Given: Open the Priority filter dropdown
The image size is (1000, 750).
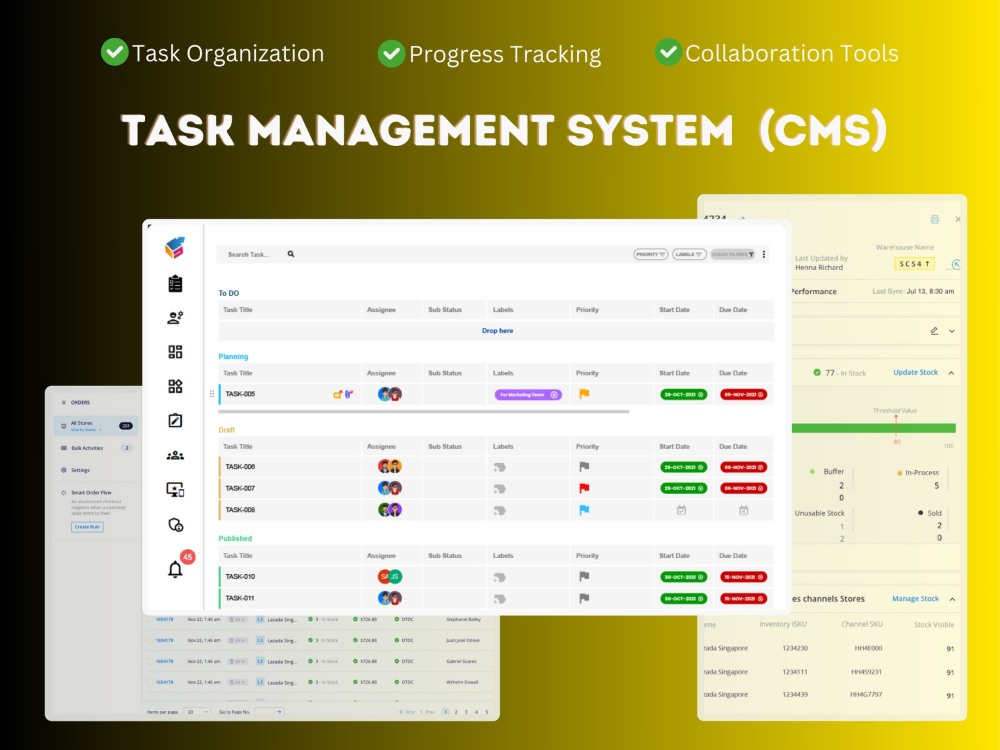Looking at the screenshot, I should tap(651, 254).
